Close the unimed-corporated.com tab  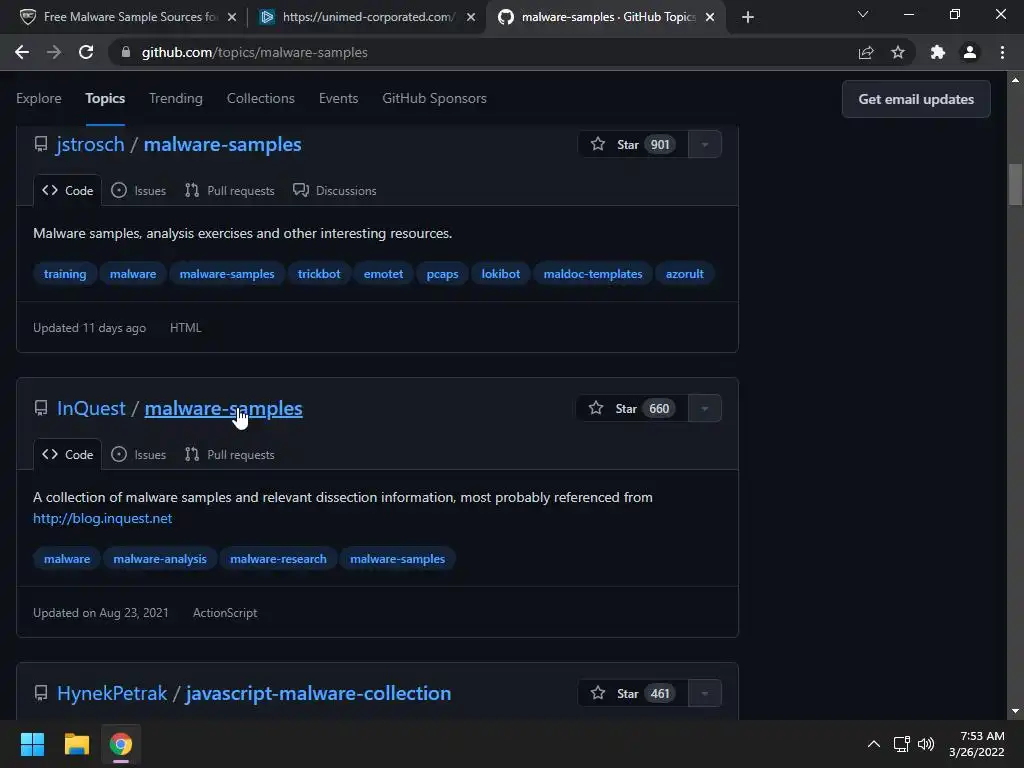(x=471, y=17)
